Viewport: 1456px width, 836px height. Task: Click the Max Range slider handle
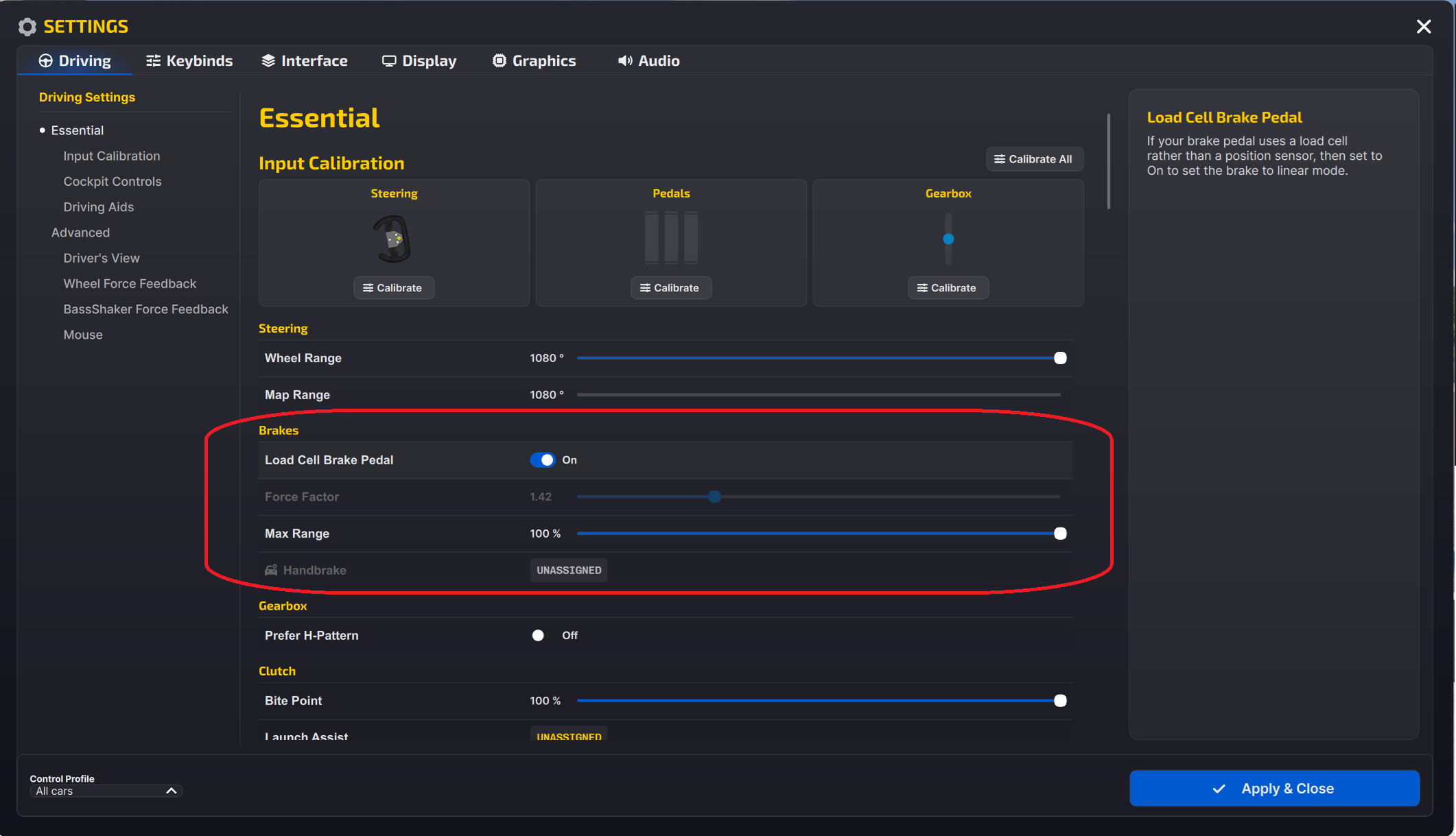tap(1060, 534)
